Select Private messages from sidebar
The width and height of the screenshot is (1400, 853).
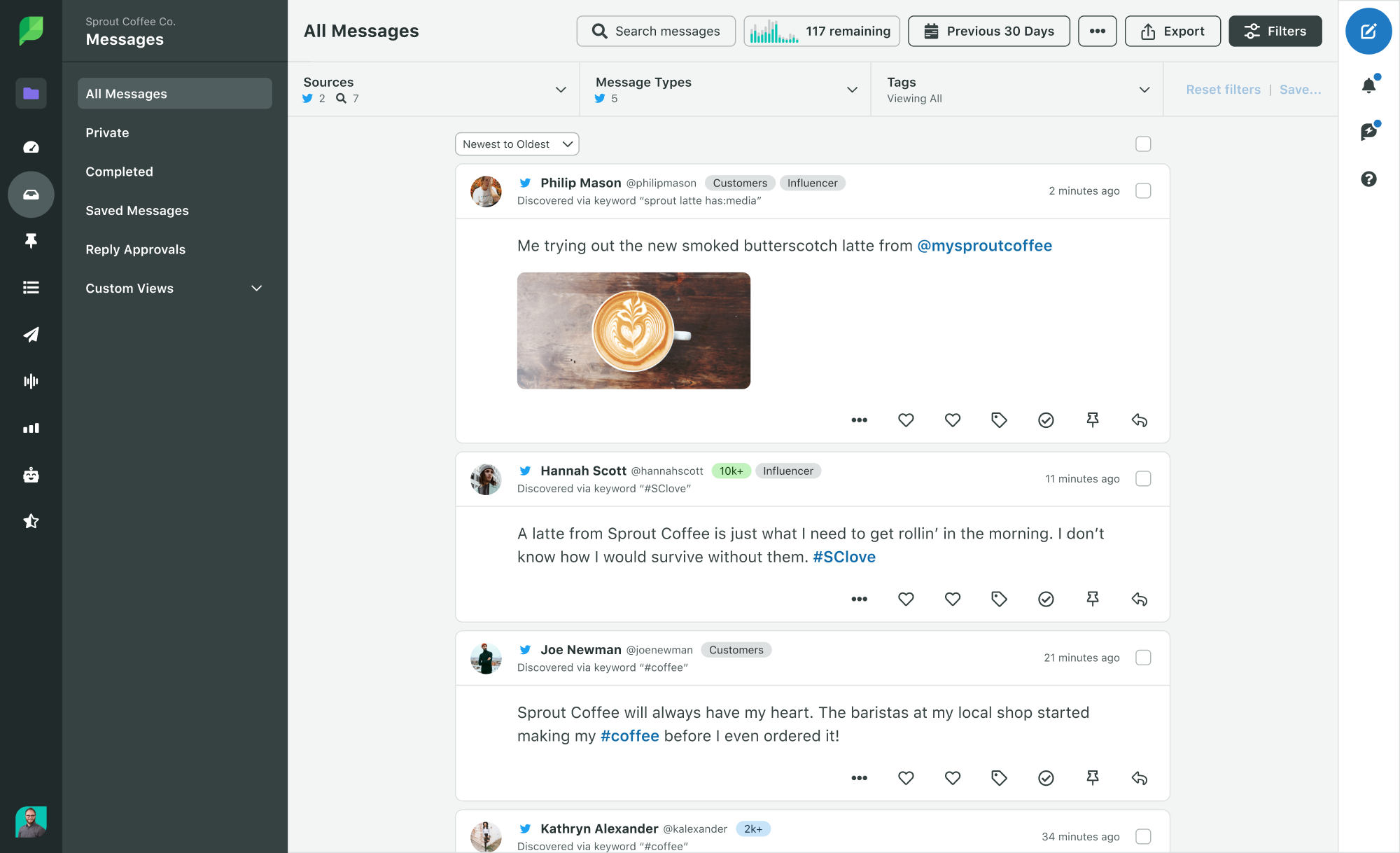pos(107,132)
